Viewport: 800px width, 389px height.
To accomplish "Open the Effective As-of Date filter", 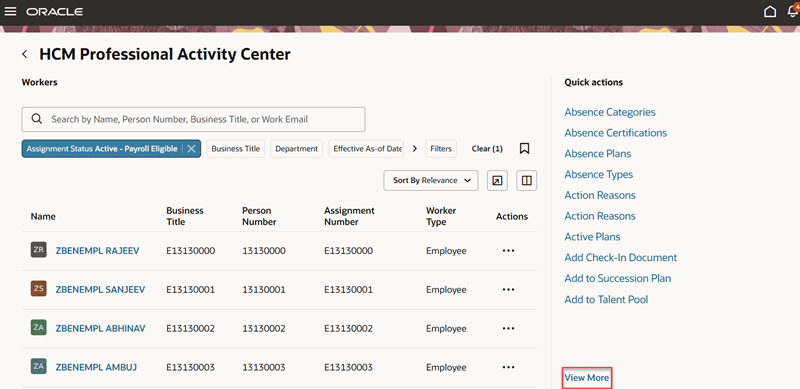I will tap(367, 149).
